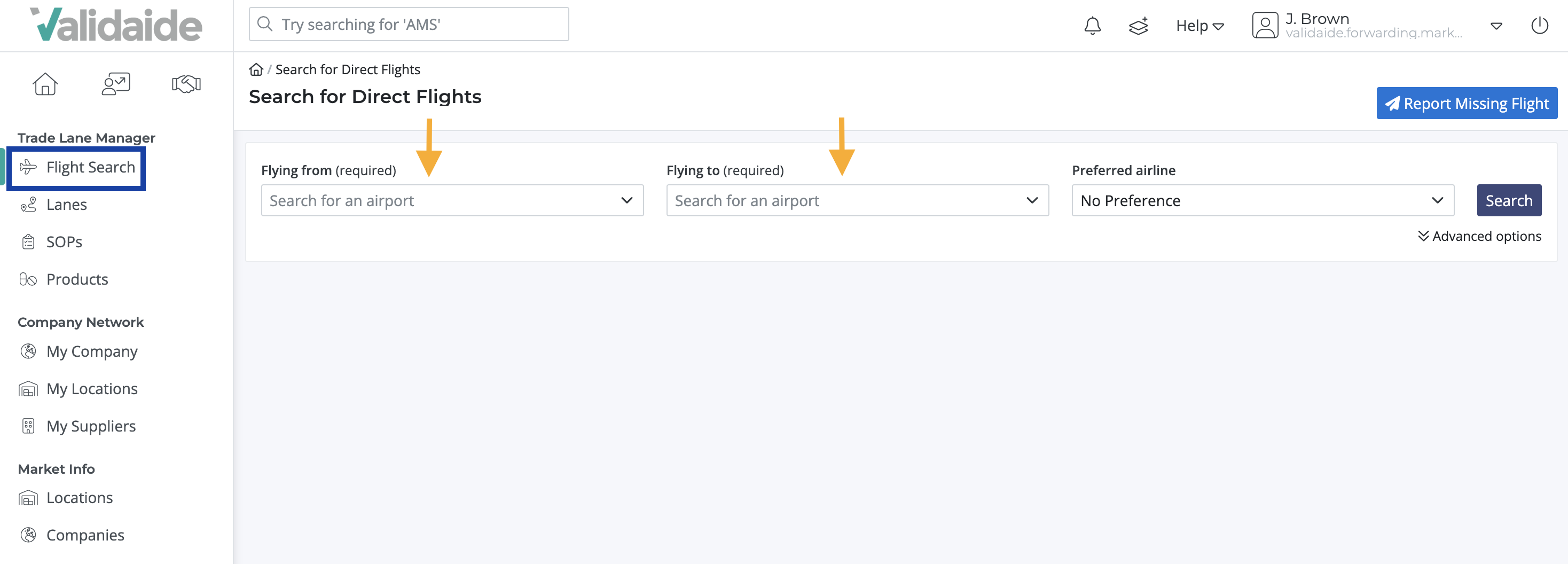Go to Lanes in sidebar

66,205
